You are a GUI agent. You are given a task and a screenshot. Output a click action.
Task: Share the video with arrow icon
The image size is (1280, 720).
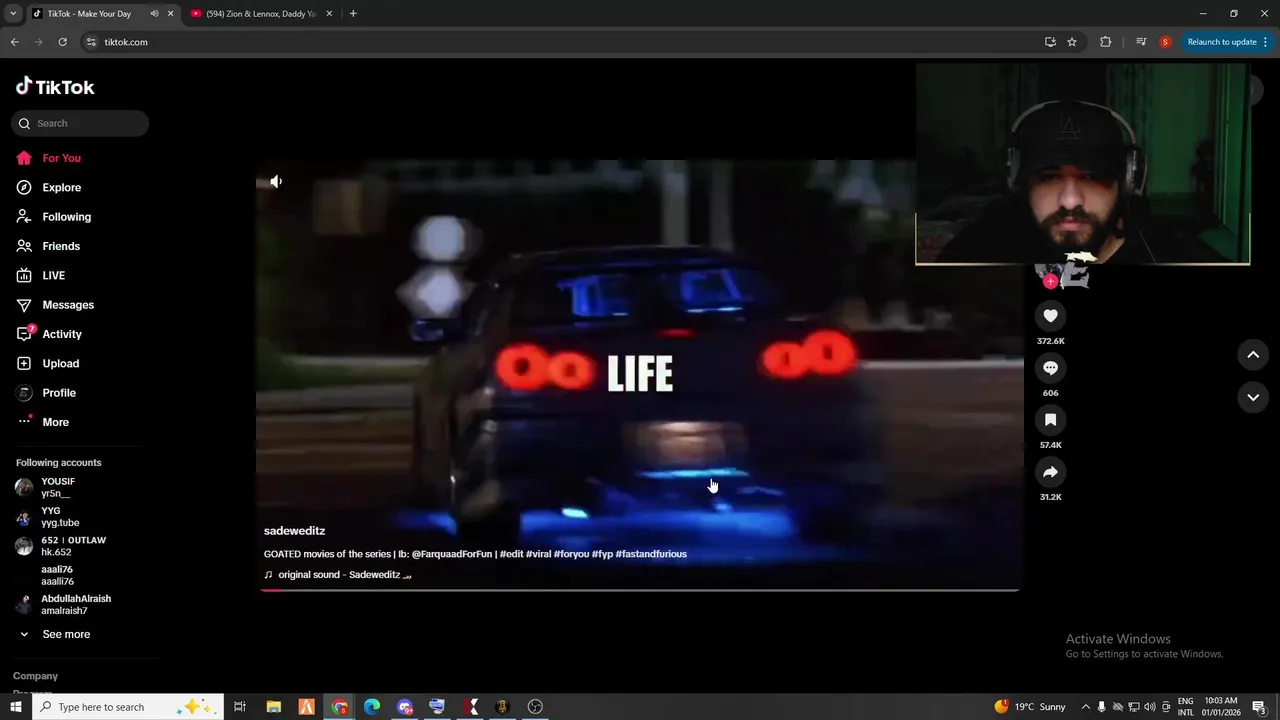pos(1050,472)
